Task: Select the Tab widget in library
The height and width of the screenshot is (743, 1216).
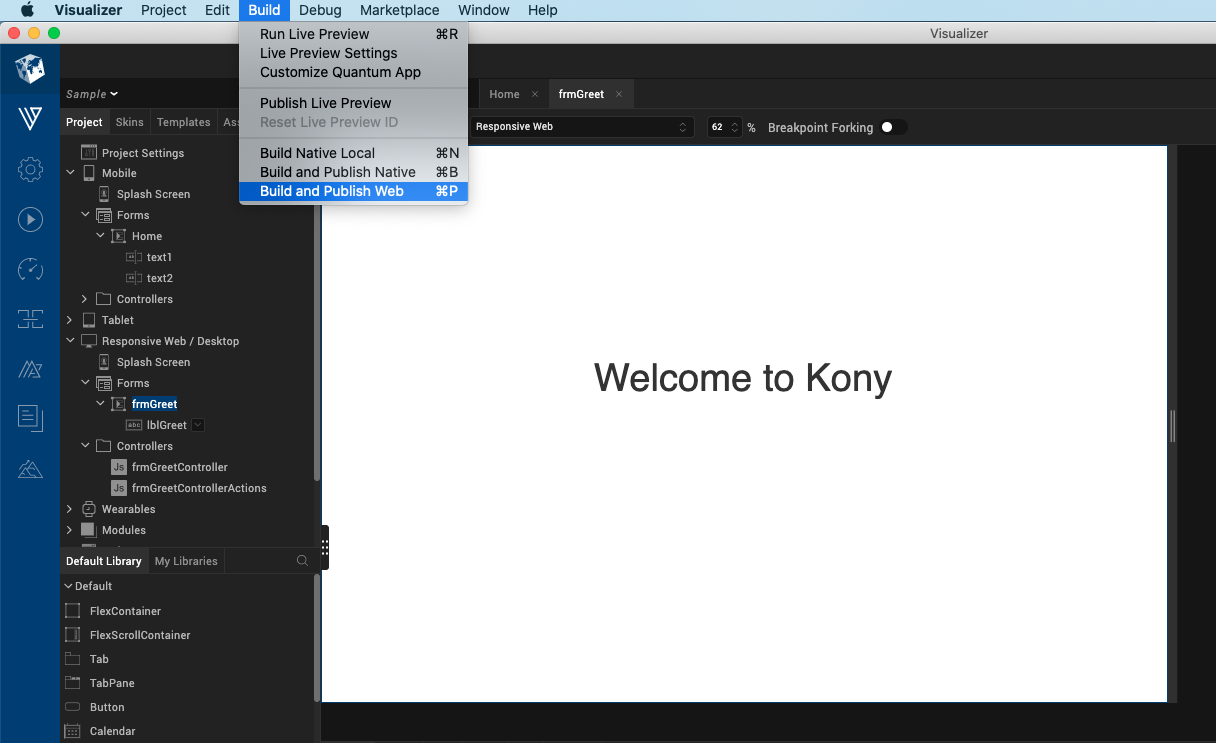Action: [99, 659]
